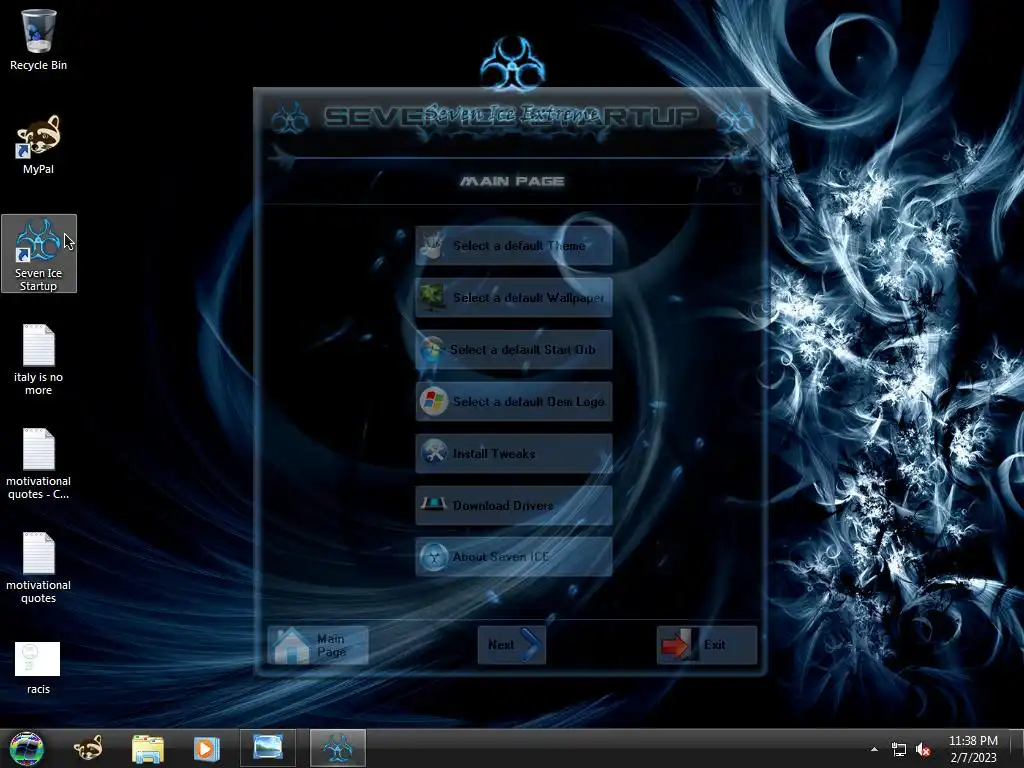
Task: Select the Seven Ice Startup desktop shortcut
Action: [x=39, y=253]
